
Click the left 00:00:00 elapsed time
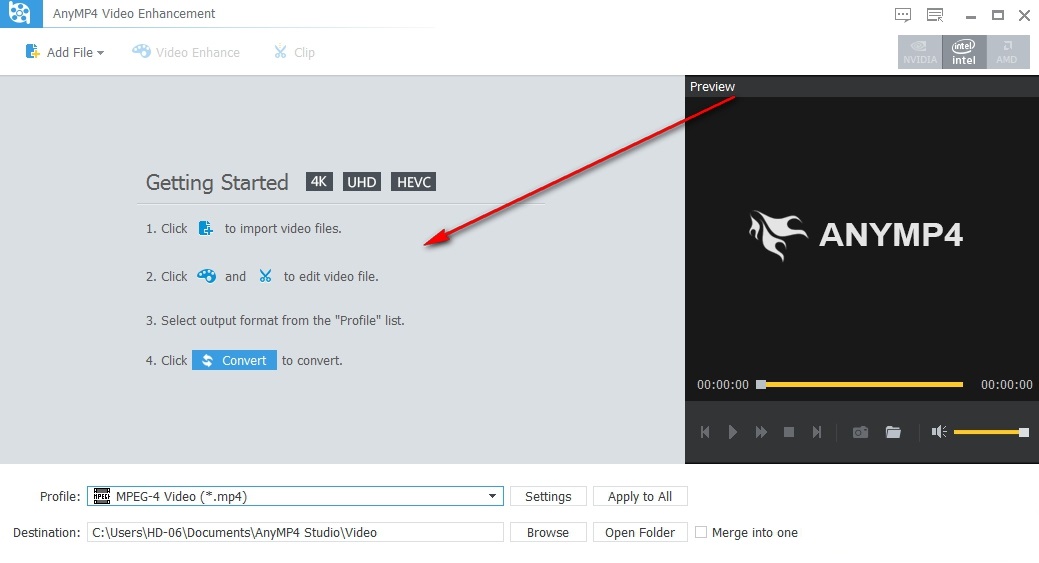tap(723, 385)
